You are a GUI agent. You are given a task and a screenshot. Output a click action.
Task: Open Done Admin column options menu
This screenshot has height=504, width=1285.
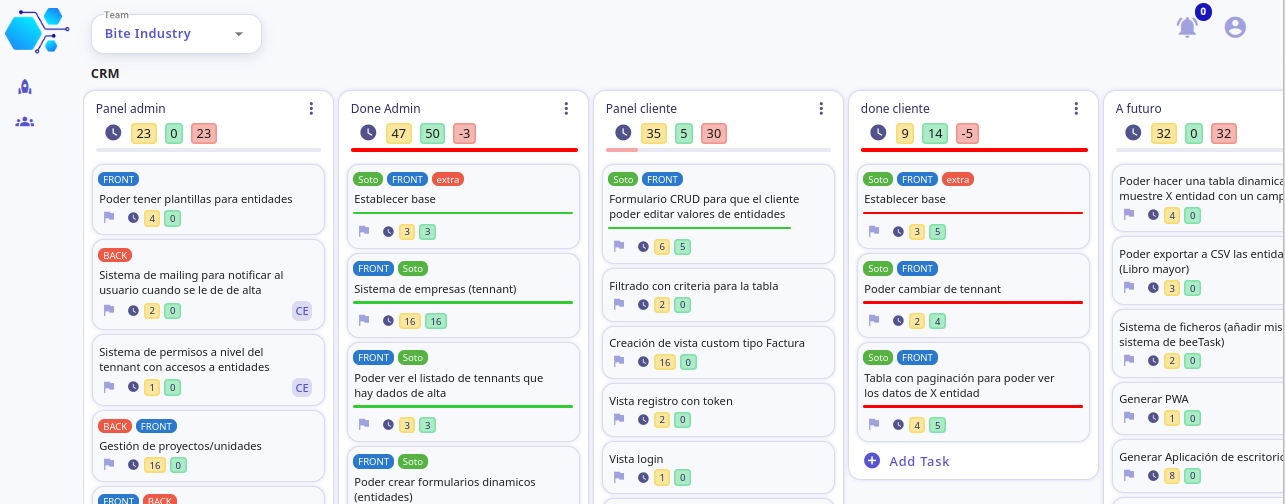[x=566, y=108]
